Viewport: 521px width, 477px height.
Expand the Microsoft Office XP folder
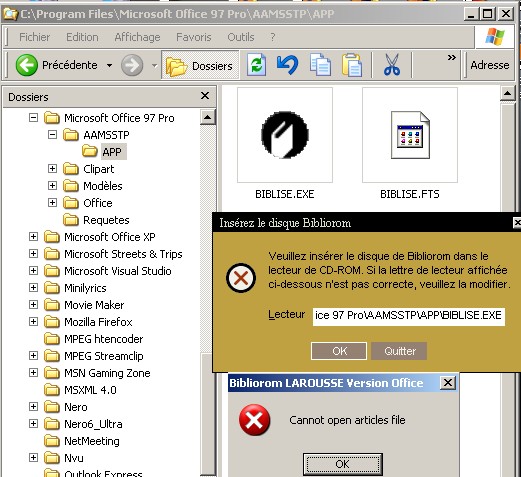tap(33, 237)
